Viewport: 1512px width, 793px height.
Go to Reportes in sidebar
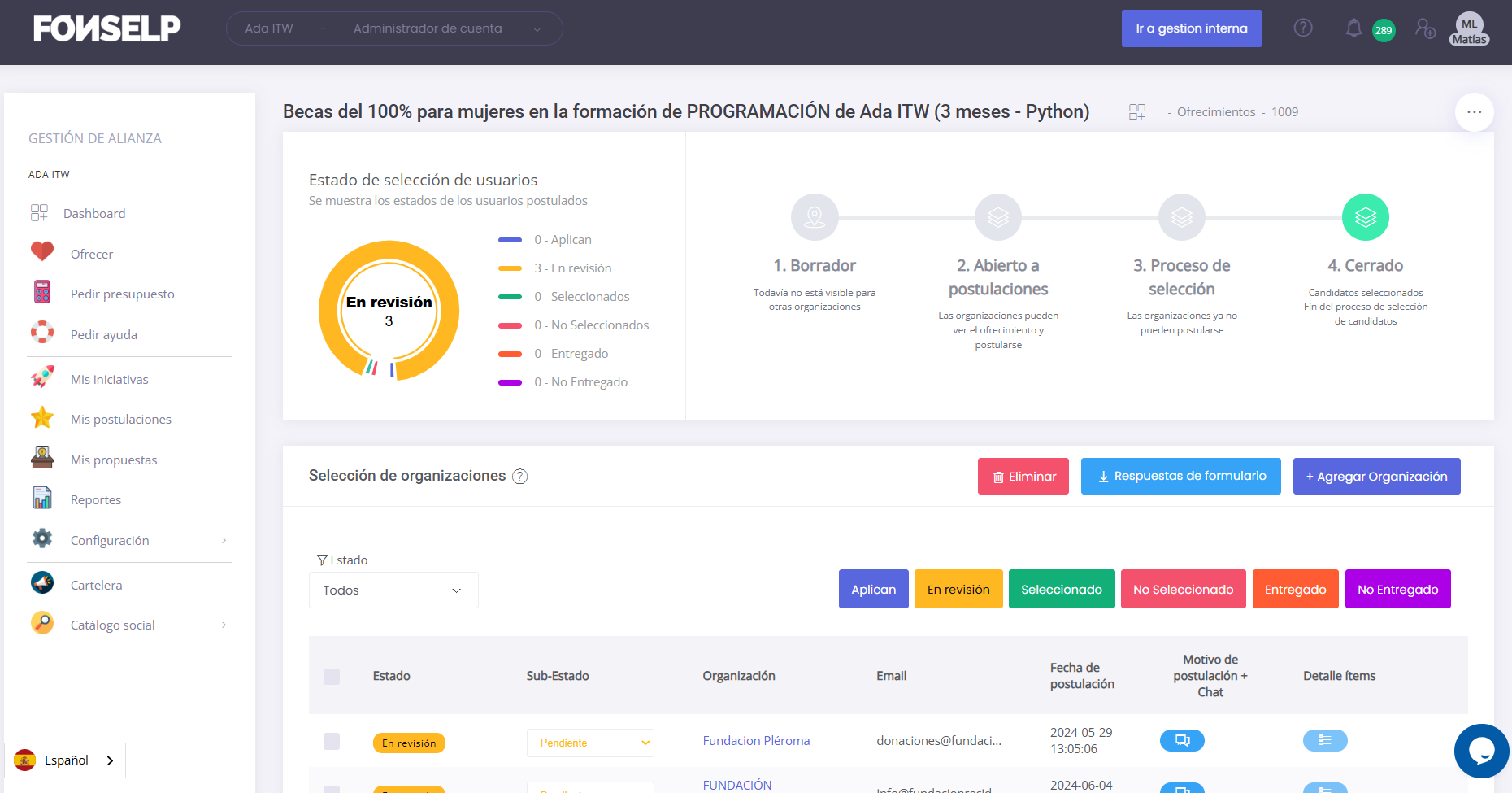coord(95,500)
